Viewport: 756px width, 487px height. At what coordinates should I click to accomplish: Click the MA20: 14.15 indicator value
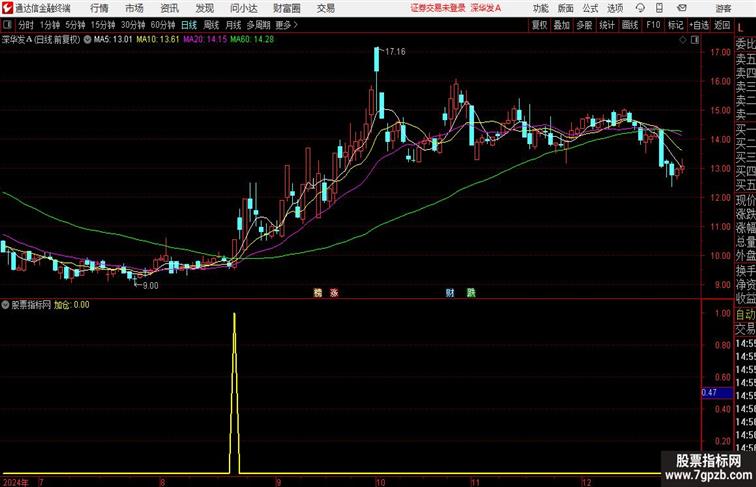click(205, 40)
